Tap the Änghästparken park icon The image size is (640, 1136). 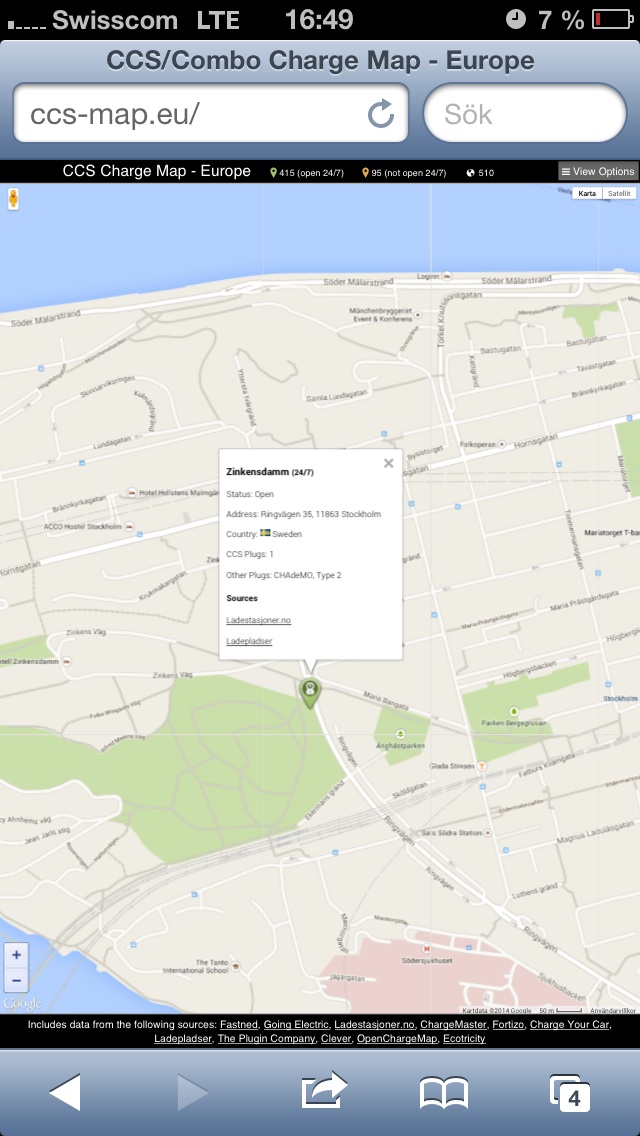pyautogui.click(x=400, y=733)
